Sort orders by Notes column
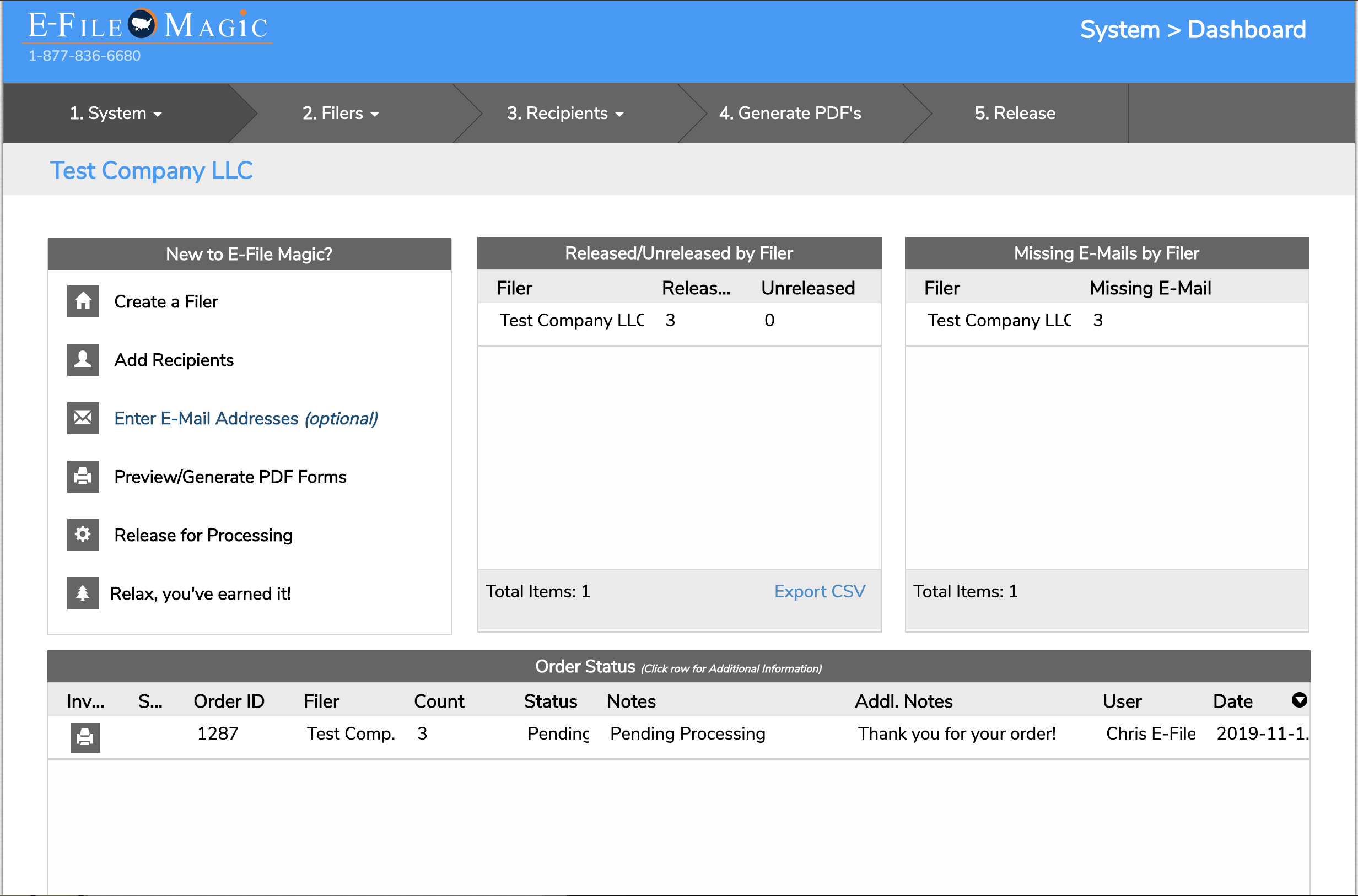The height and width of the screenshot is (896, 1358). [x=632, y=700]
